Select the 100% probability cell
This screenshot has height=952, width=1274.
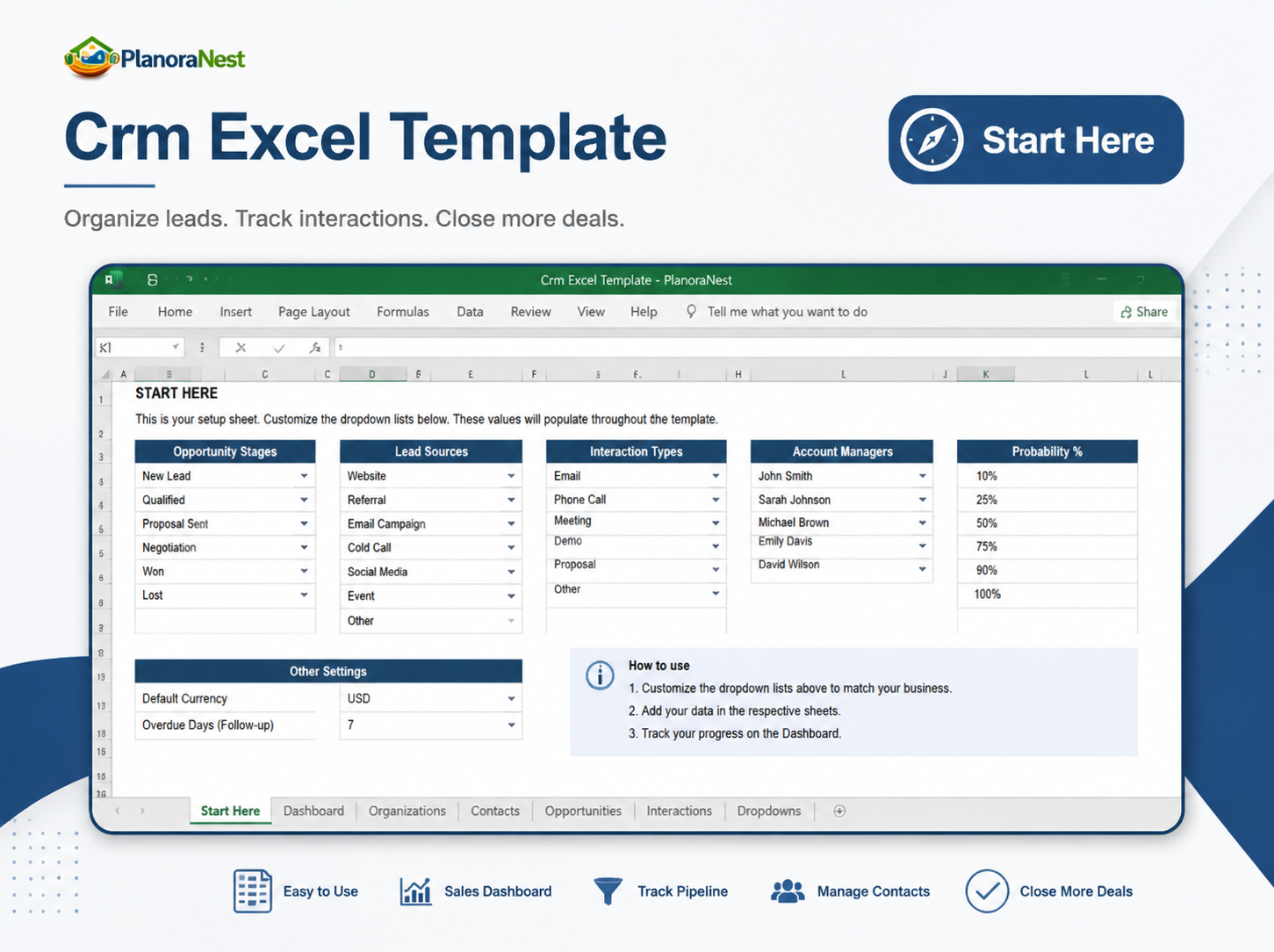coord(1047,595)
